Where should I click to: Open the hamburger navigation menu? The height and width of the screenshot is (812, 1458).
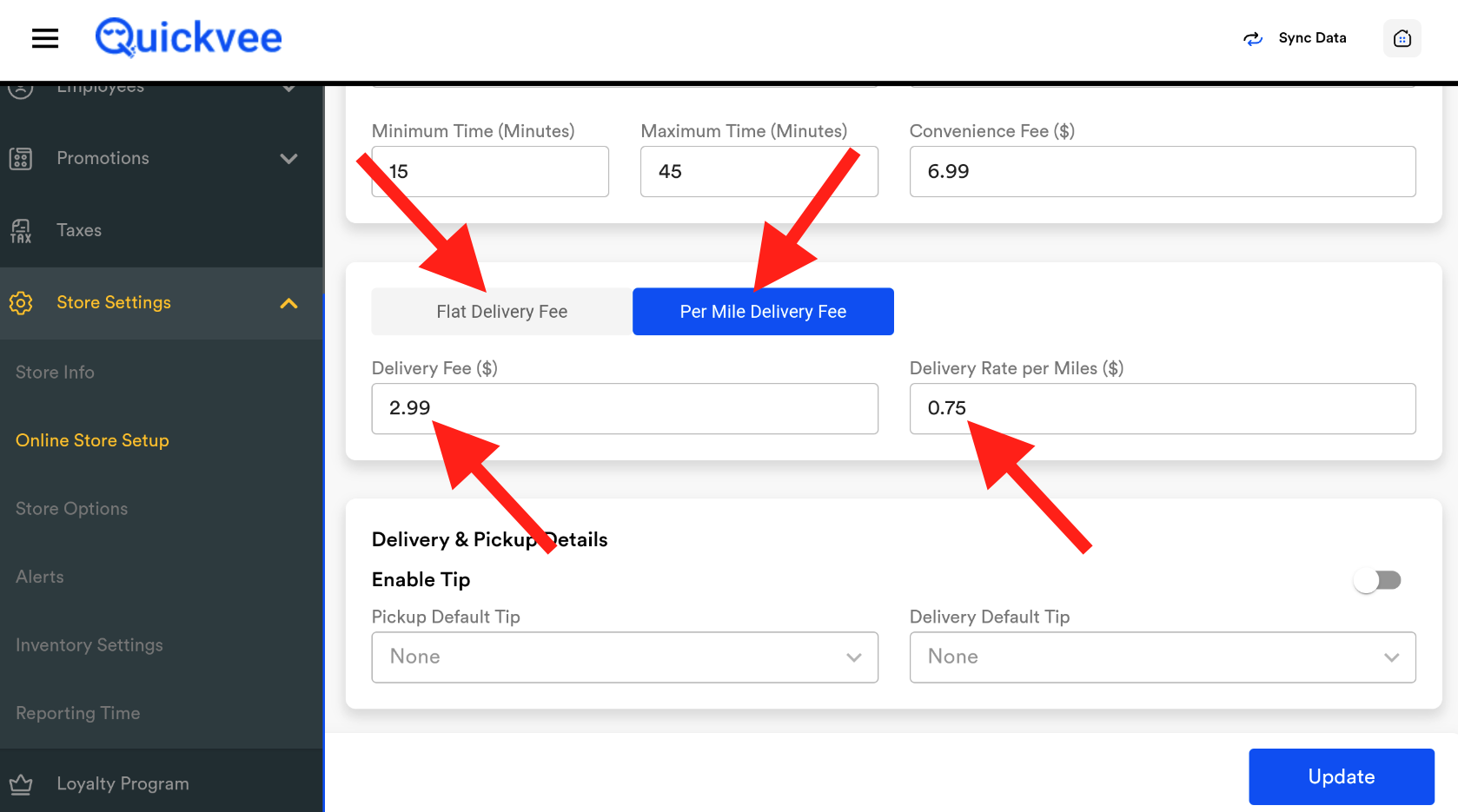click(45, 38)
